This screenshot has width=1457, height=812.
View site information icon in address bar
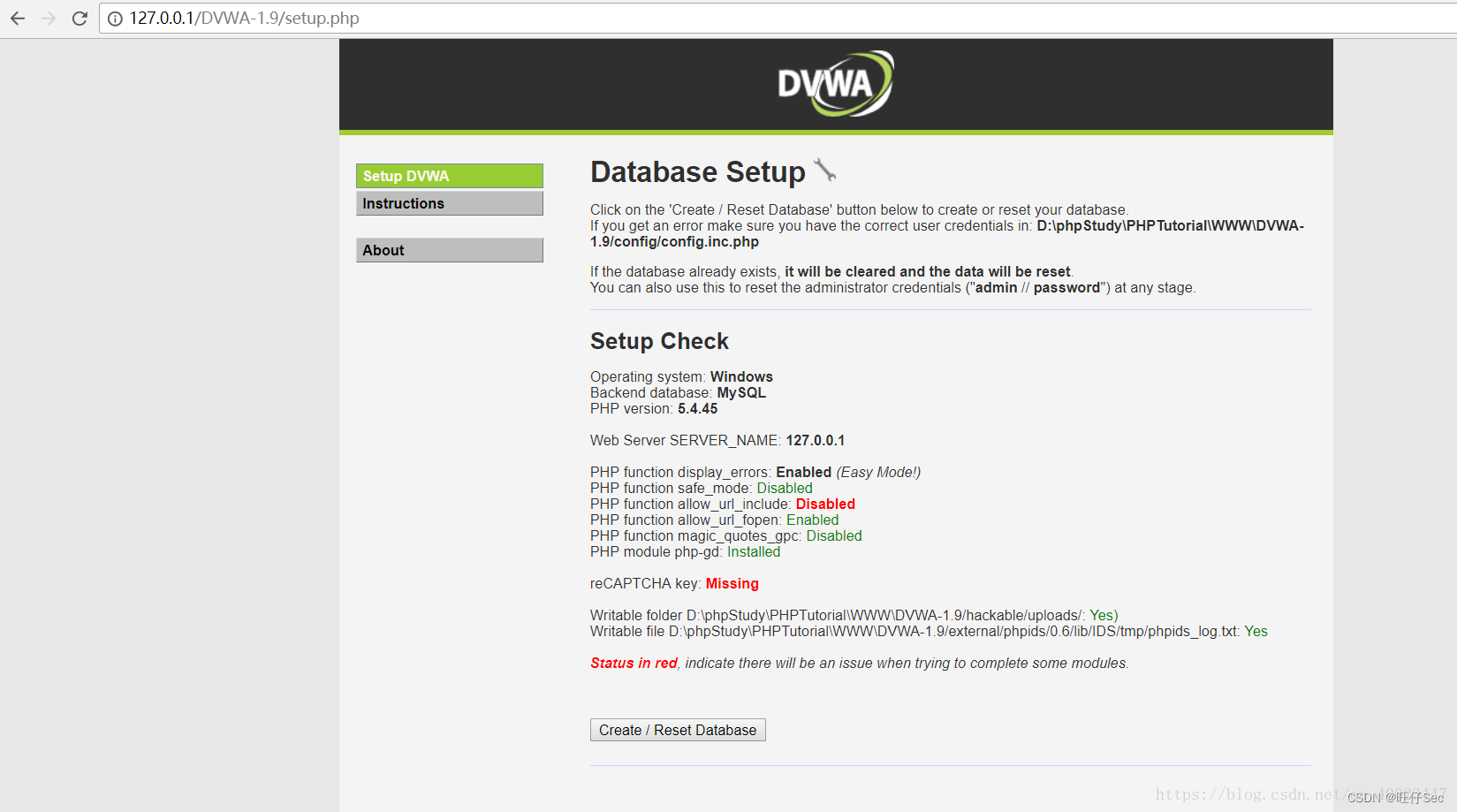point(115,19)
